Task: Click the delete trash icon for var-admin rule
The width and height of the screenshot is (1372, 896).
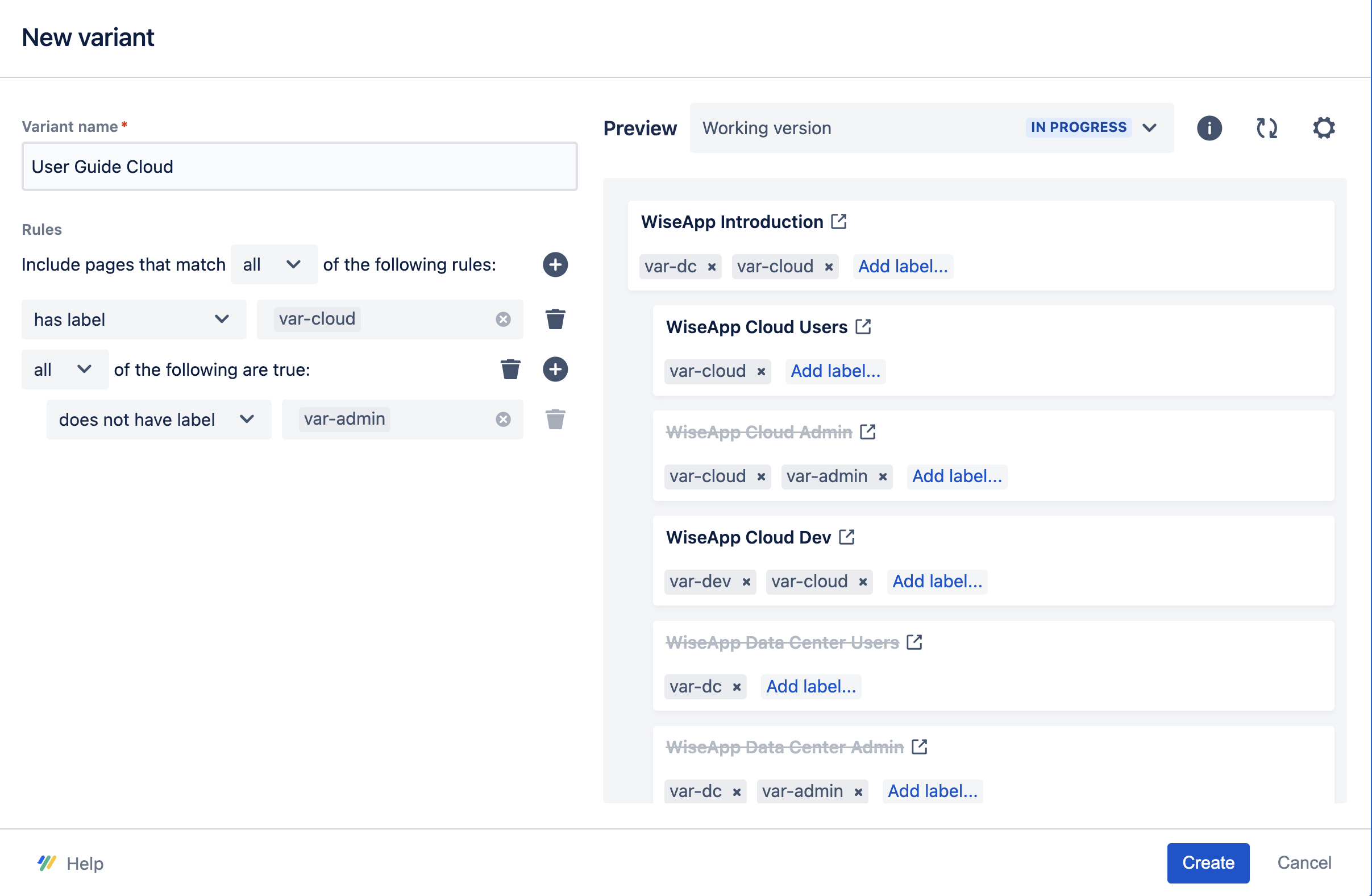Action: coord(555,419)
